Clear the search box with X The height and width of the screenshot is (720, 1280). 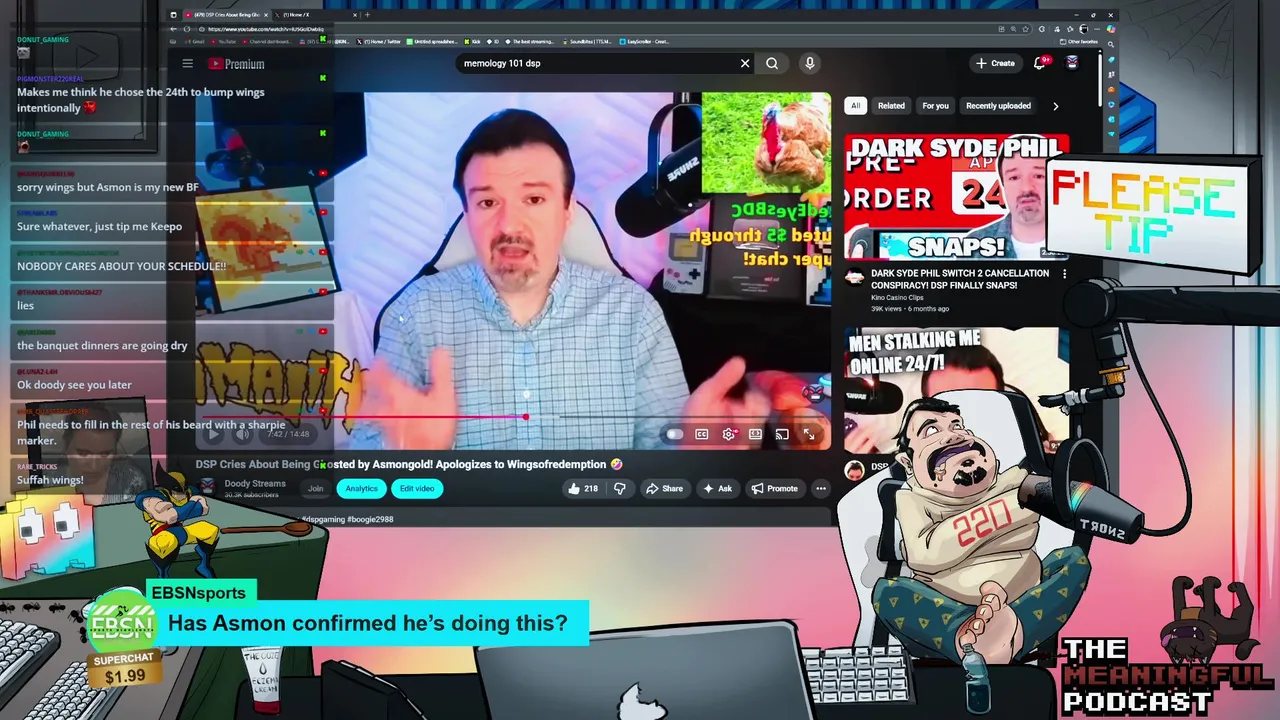[x=745, y=63]
